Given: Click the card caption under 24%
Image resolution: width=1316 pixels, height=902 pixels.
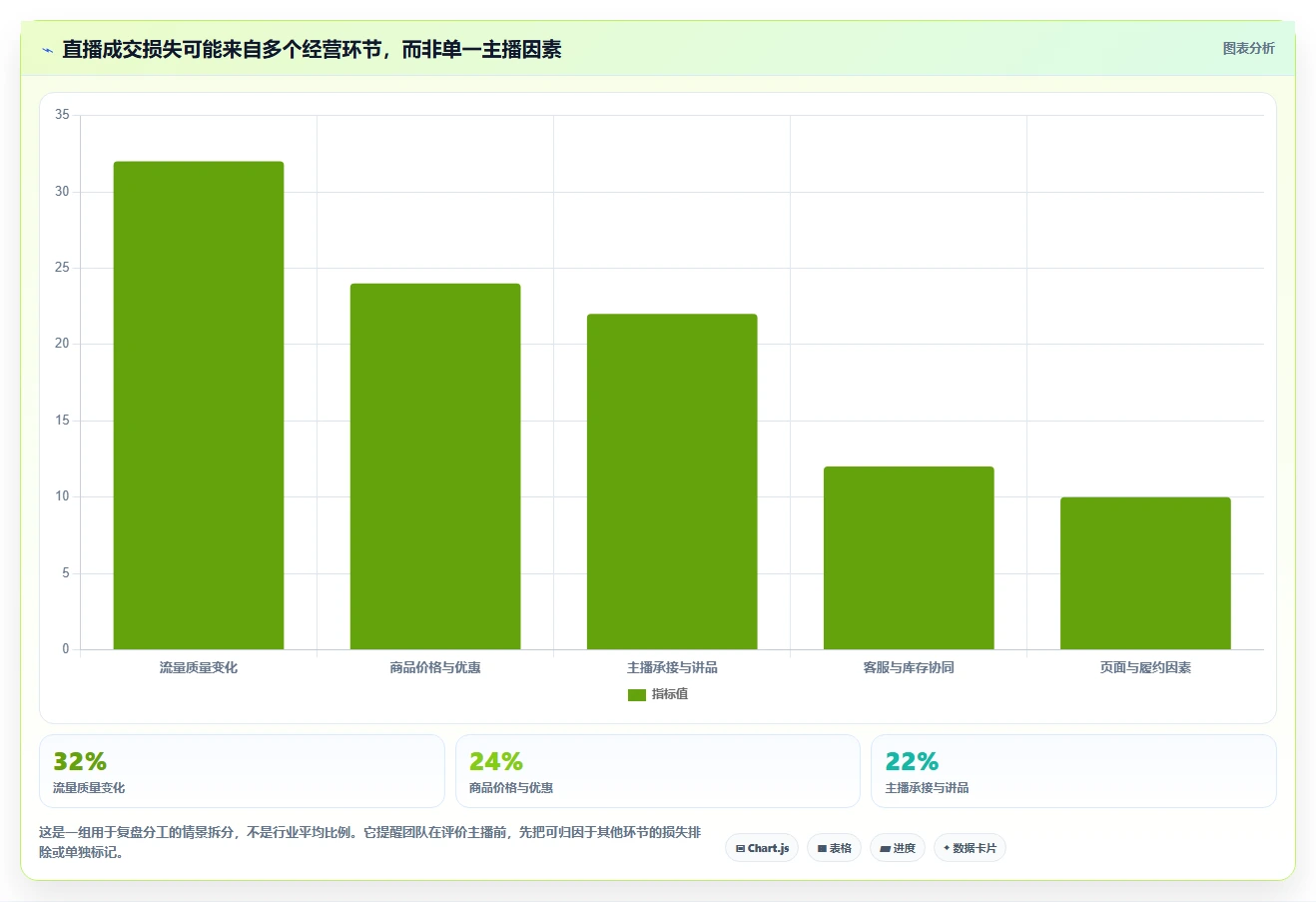Looking at the screenshot, I should pos(511,788).
